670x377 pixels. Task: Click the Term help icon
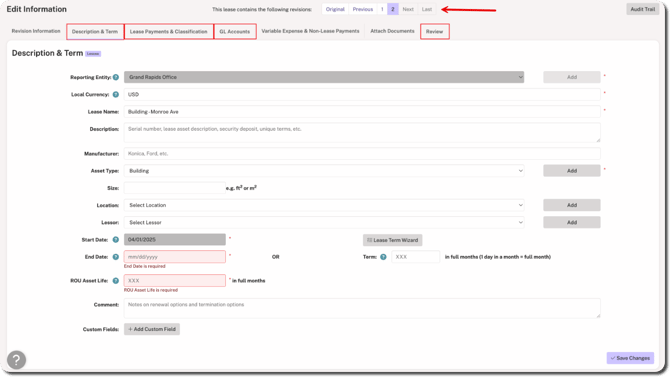(x=383, y=257)
